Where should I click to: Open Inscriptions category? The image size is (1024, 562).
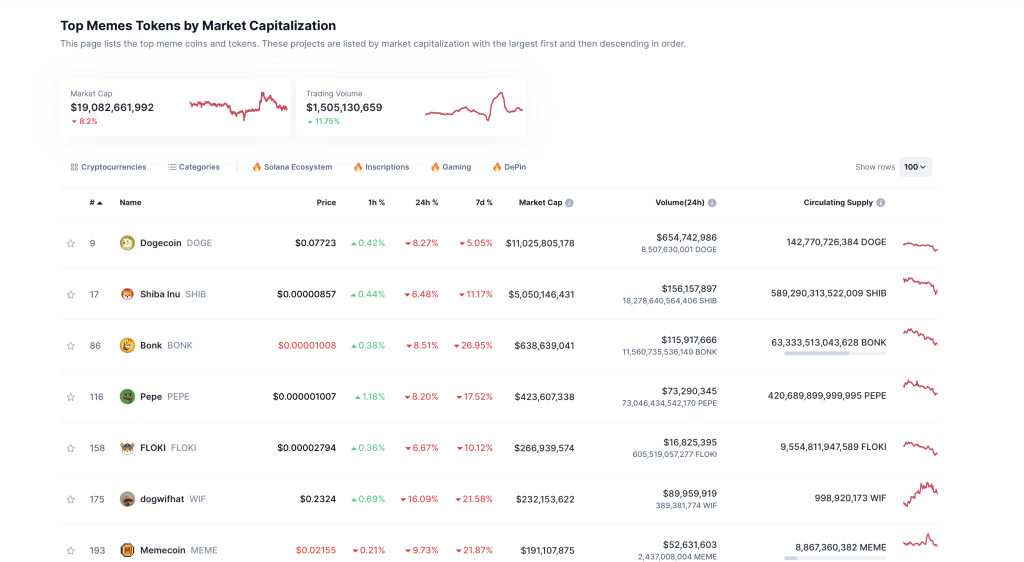[x=381, y=167]
